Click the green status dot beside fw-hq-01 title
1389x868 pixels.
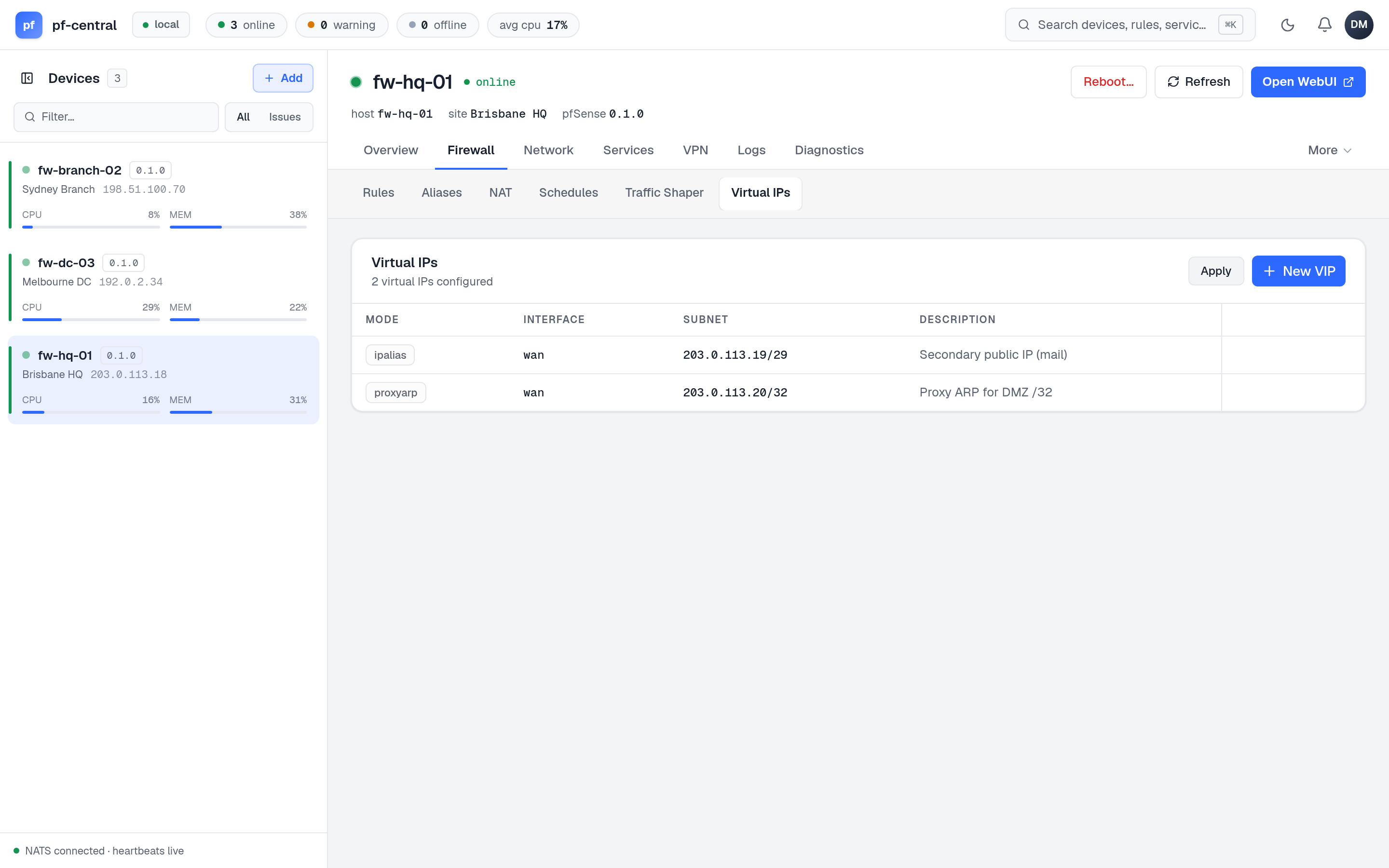click(356, 82)
